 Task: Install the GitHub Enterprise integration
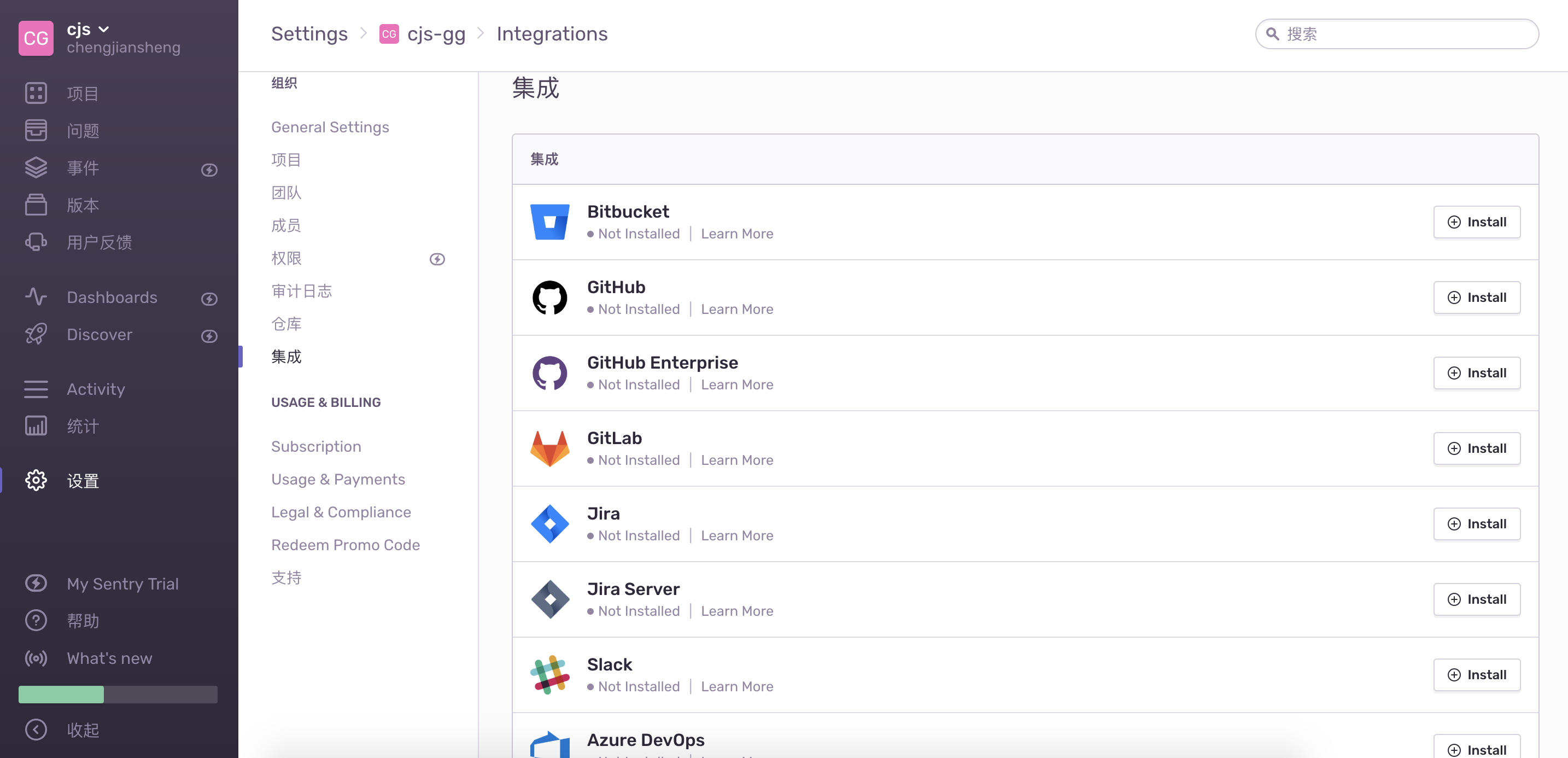[x=1476, y=372]
